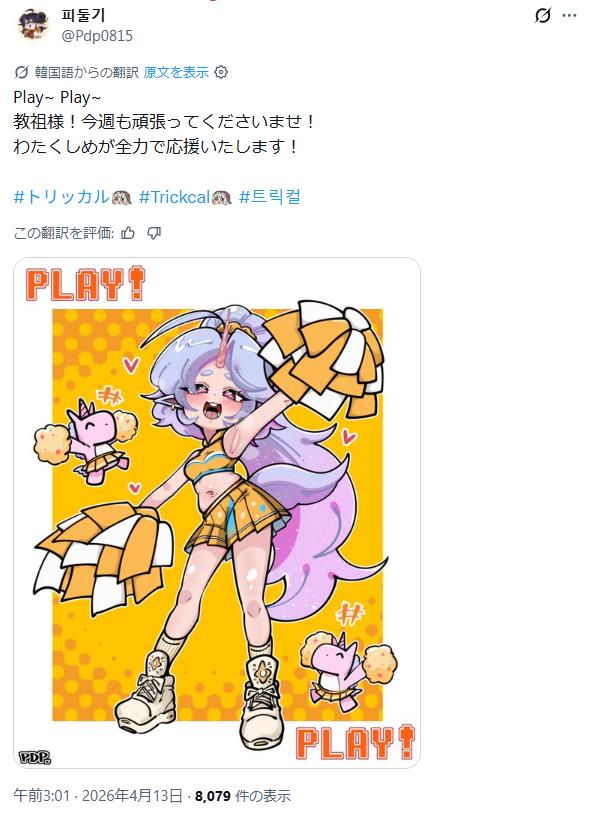Click display name 피돌기

[x=83, y=15]
